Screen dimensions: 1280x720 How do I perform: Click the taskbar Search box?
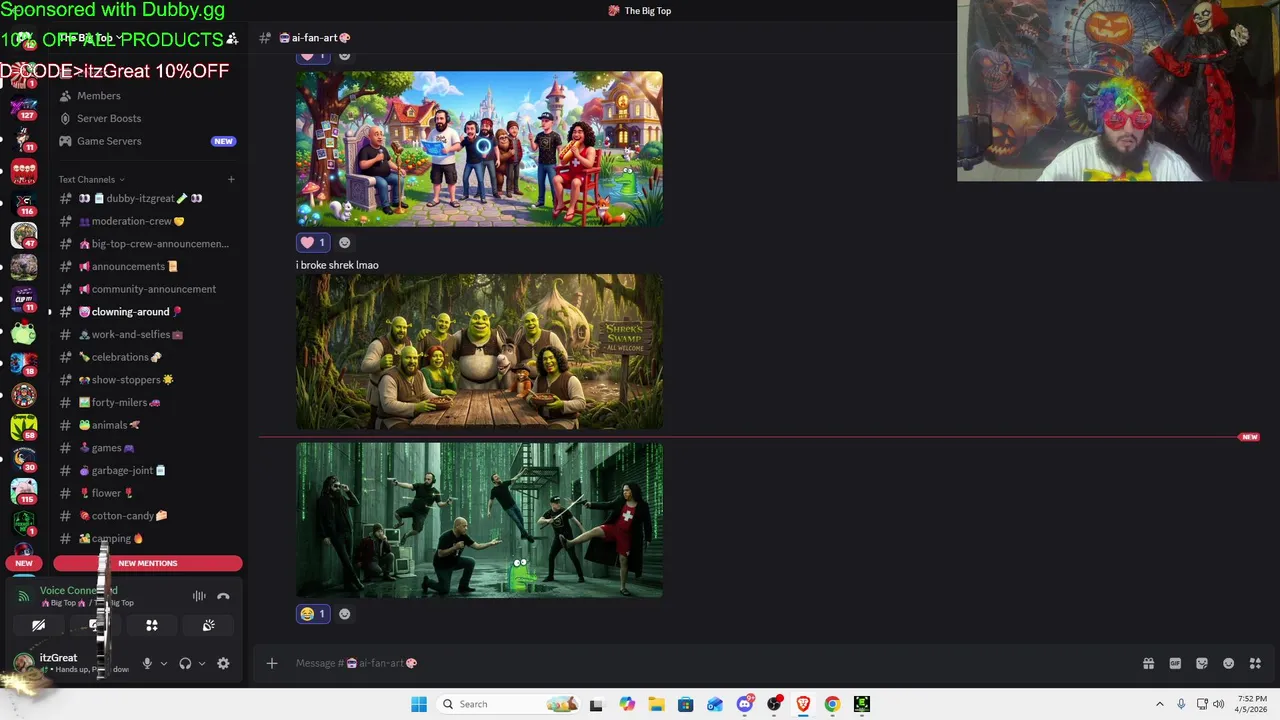click(x=509, y=704)
